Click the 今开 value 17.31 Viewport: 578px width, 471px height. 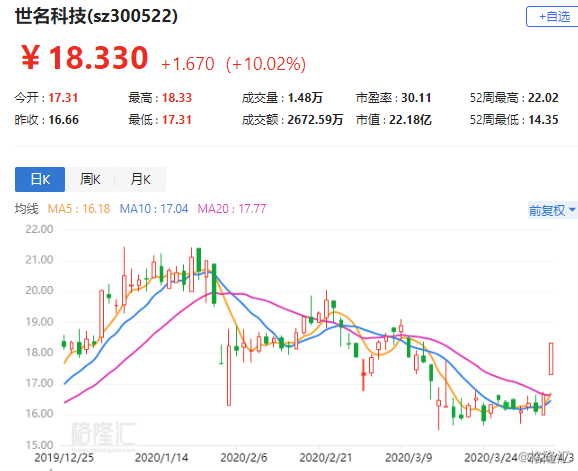pos(63,98)
